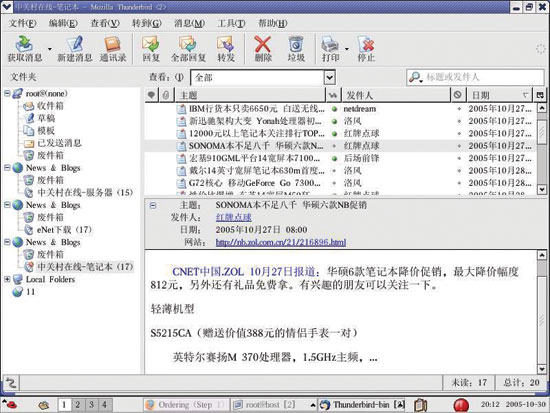This screenshot has height=413, width=550.
Task: Toggle junk status on IBM行货本 row
Action: tap(459, 109)
